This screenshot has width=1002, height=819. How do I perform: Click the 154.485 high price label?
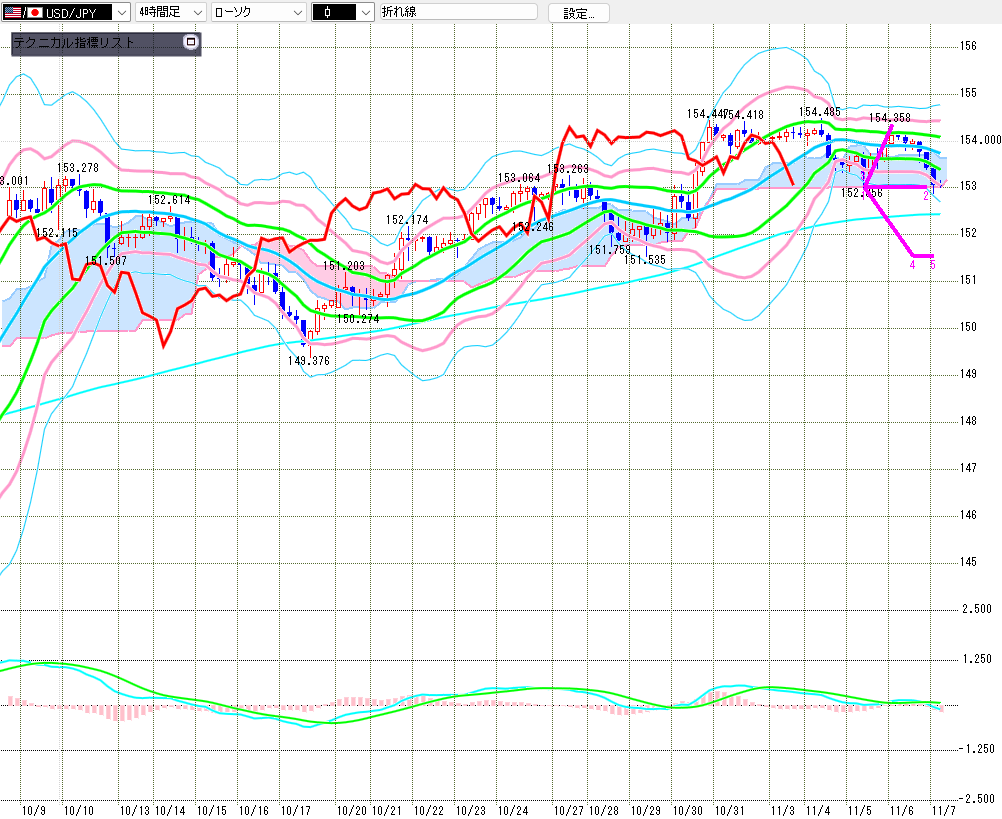point(819,112)
